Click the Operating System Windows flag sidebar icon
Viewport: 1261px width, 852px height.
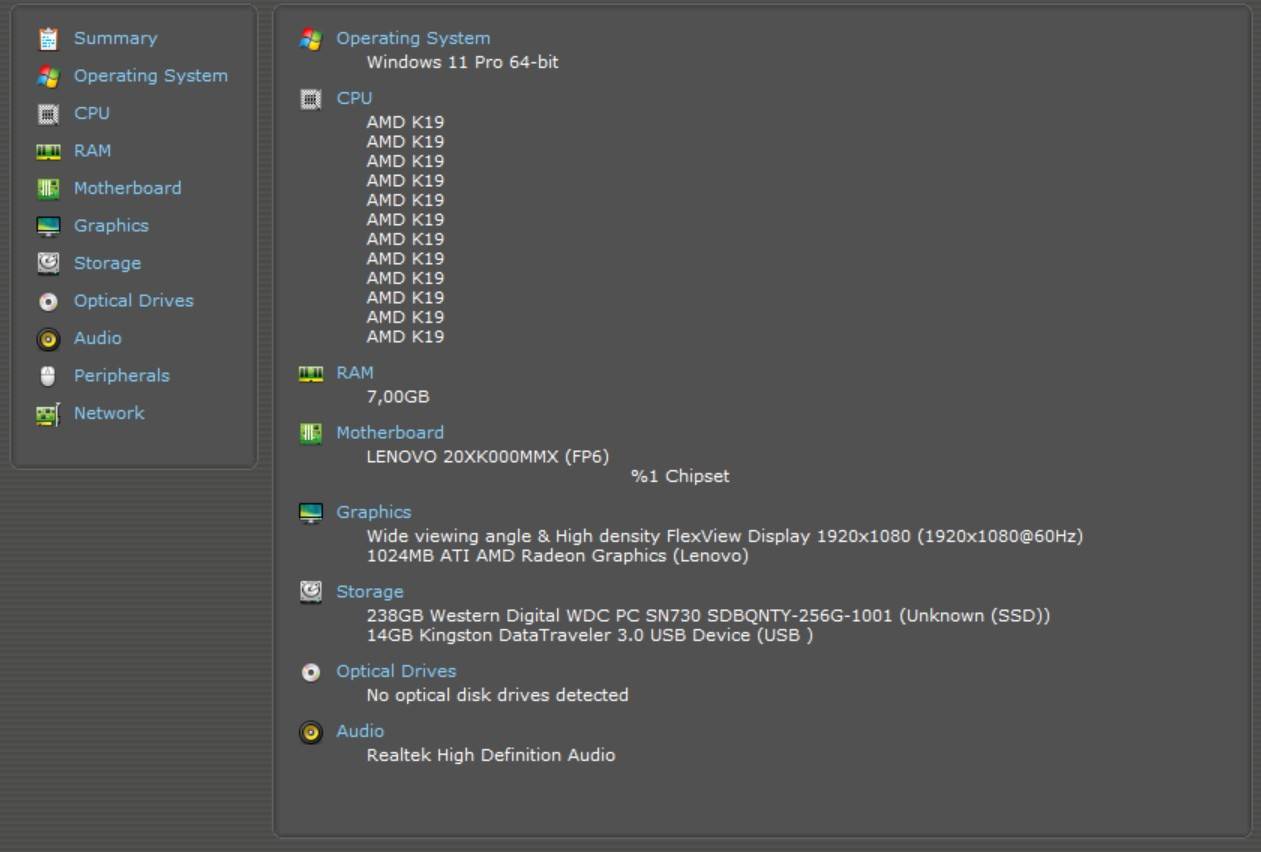click(48, 76)
